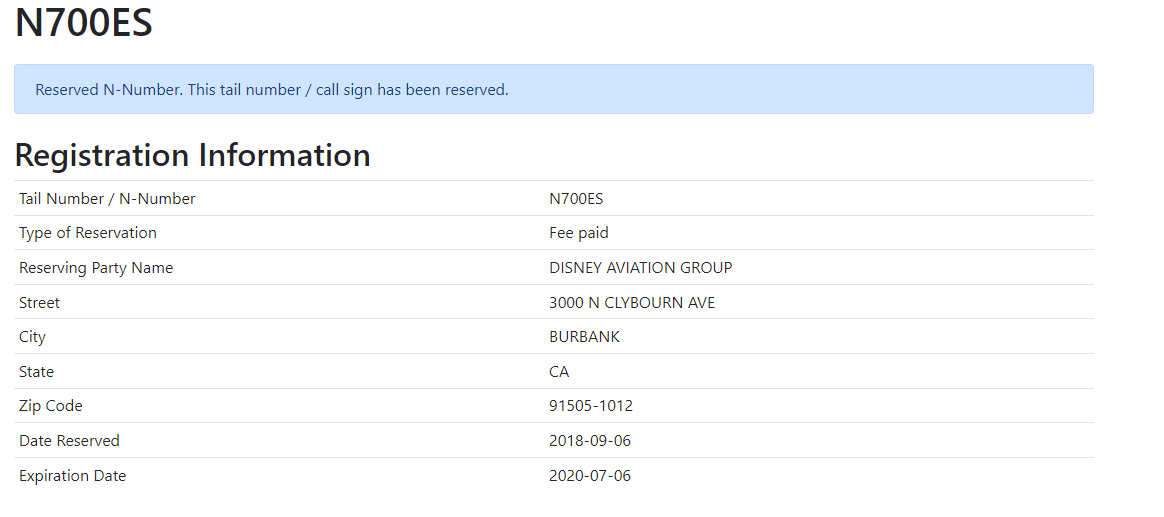Click the Reserved N-Number alert banner
Viewport: 1164px width, 517px height.
[x=554, y=89]
